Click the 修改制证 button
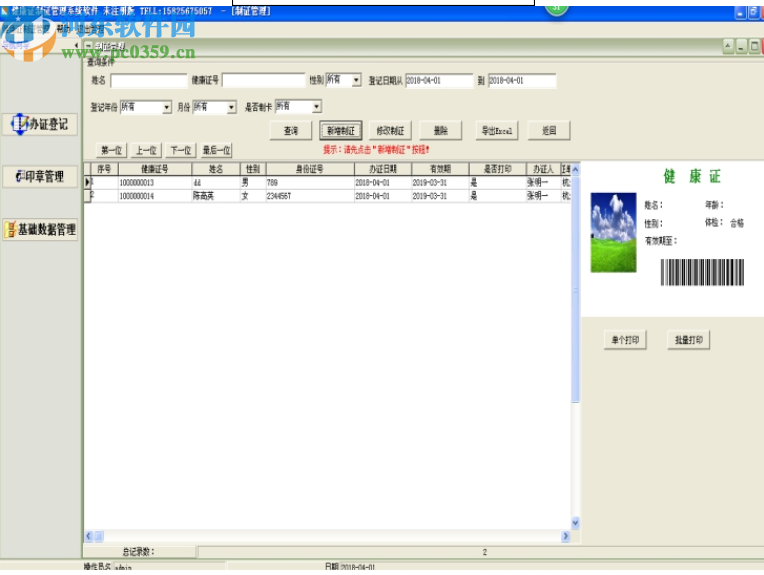The height and width of the screenshot is (575, 764). [390, 131]
